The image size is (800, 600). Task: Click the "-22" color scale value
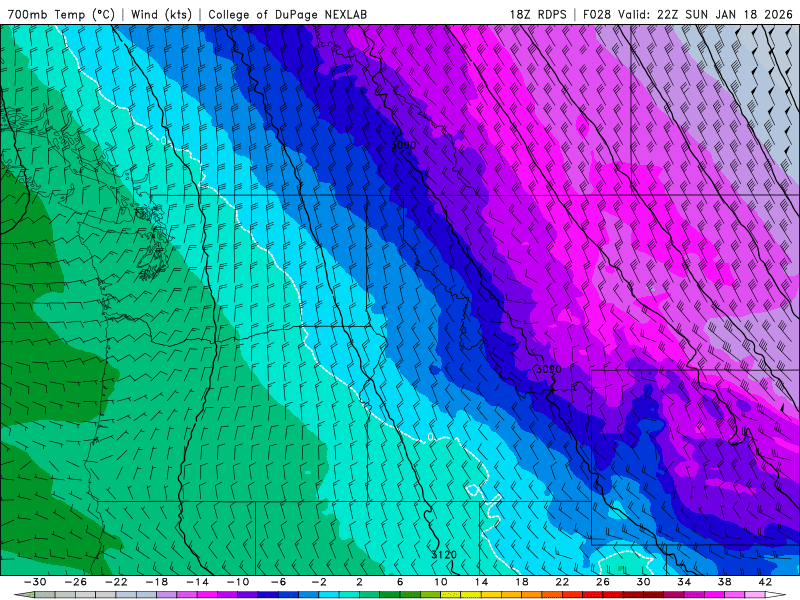pos(116,582)
